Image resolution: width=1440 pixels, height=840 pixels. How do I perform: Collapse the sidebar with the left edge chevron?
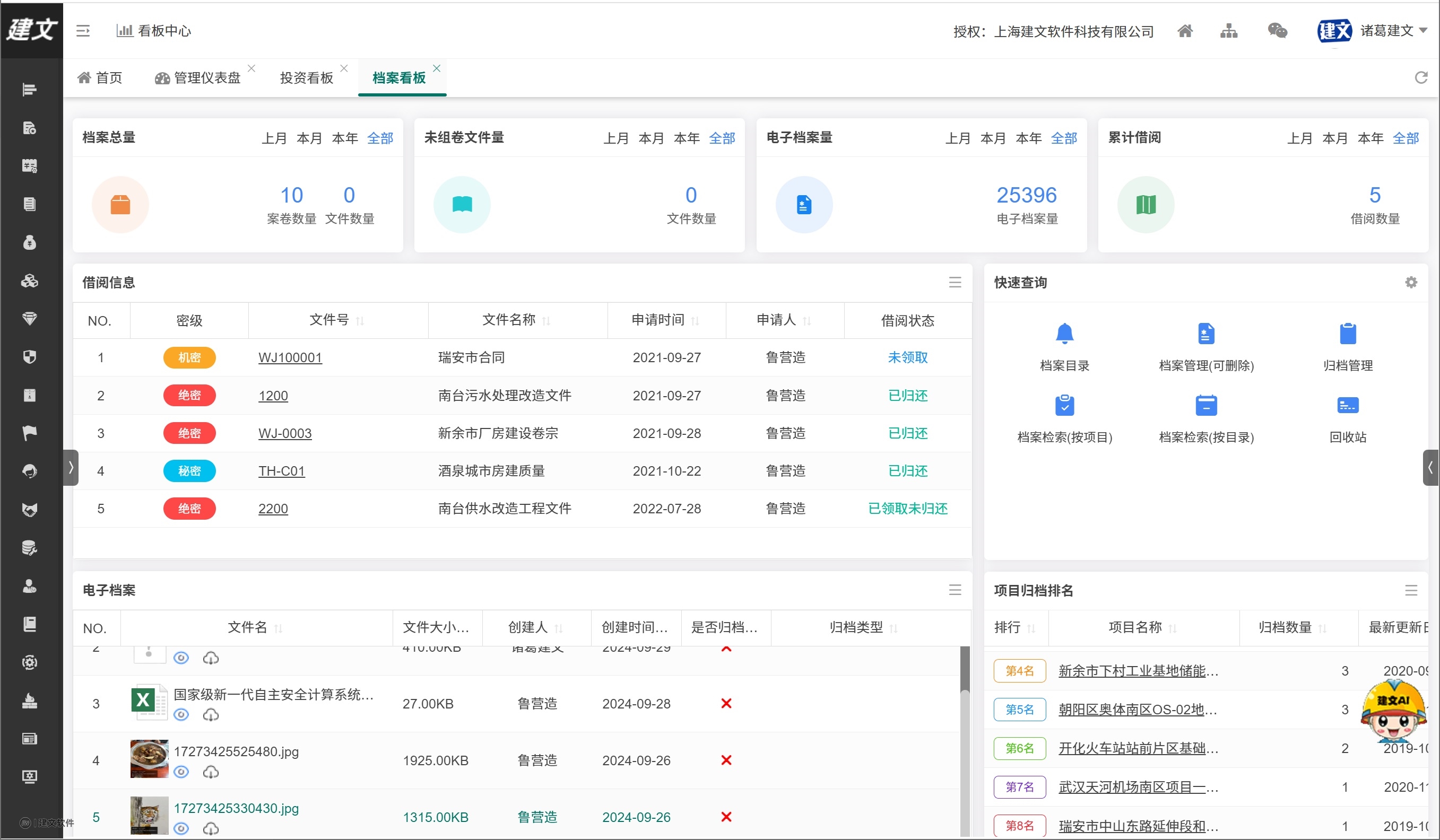70,468
